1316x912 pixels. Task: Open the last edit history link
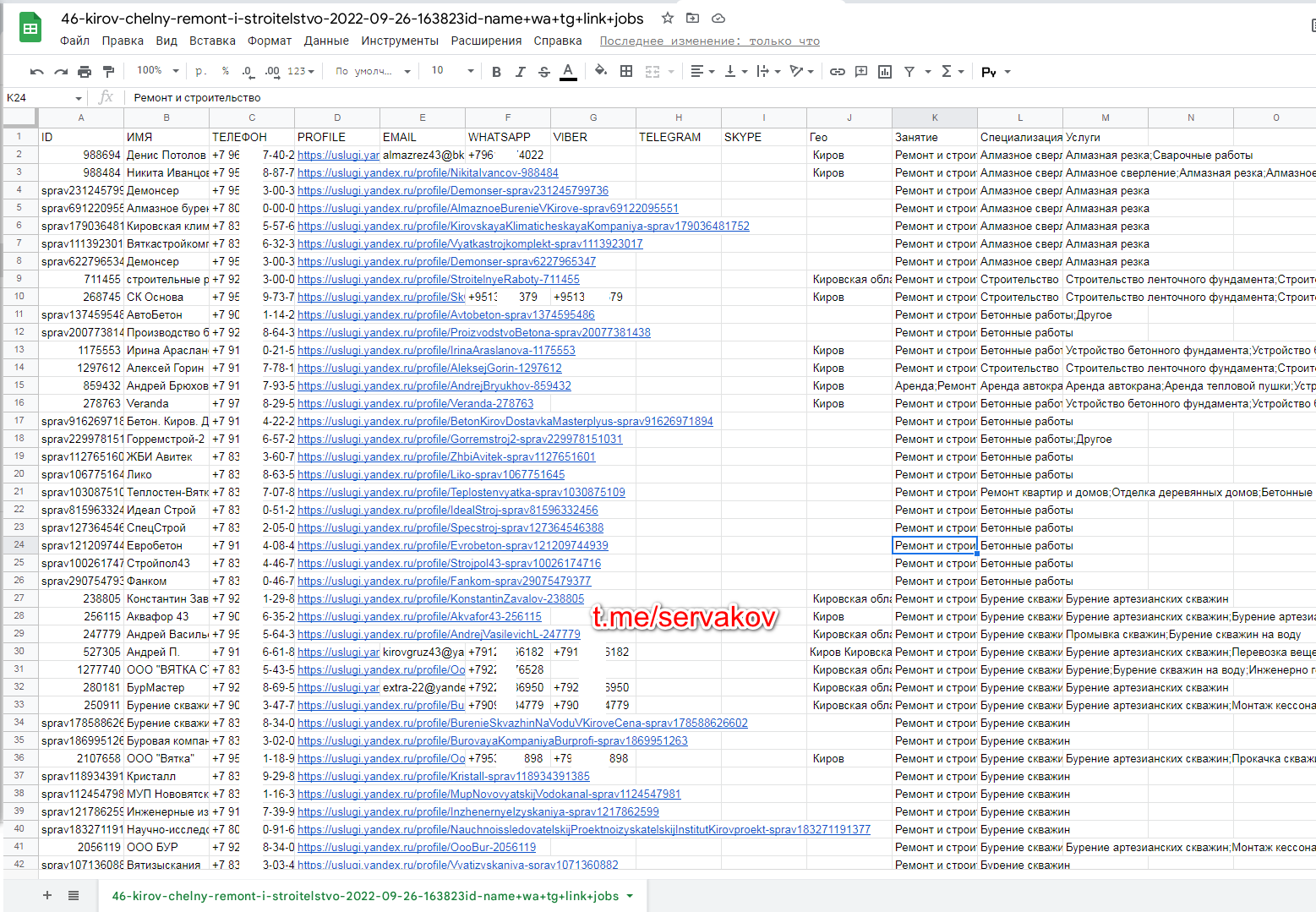[710, 41]
